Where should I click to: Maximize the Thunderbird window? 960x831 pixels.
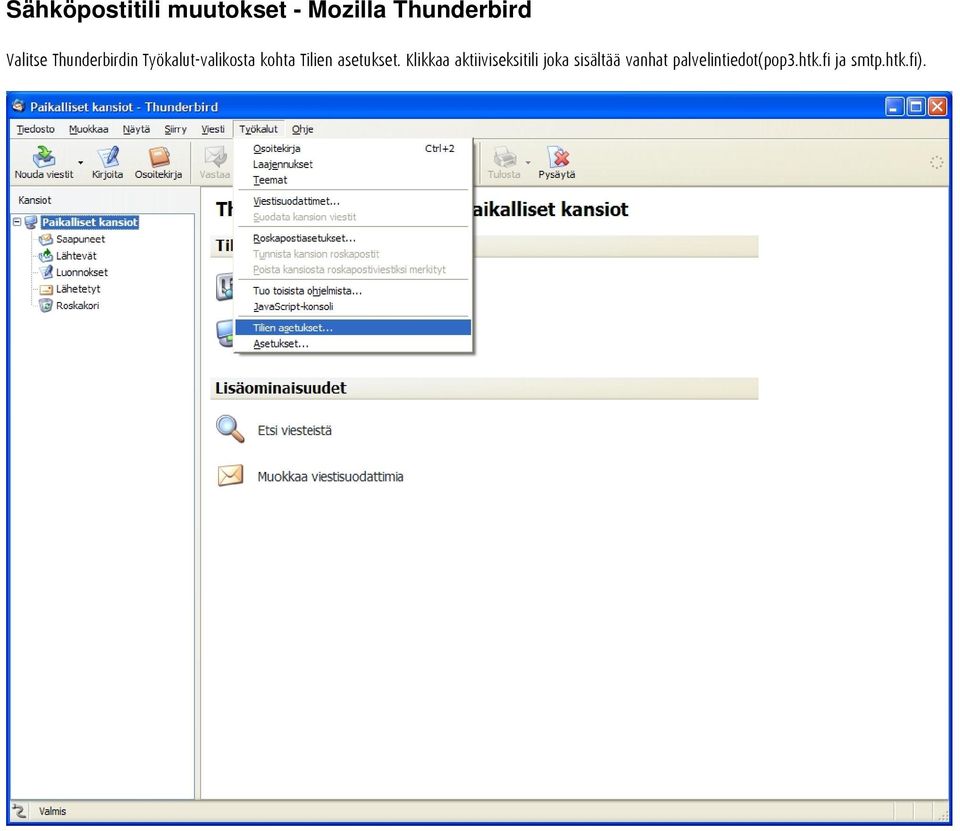pos(916,107)
